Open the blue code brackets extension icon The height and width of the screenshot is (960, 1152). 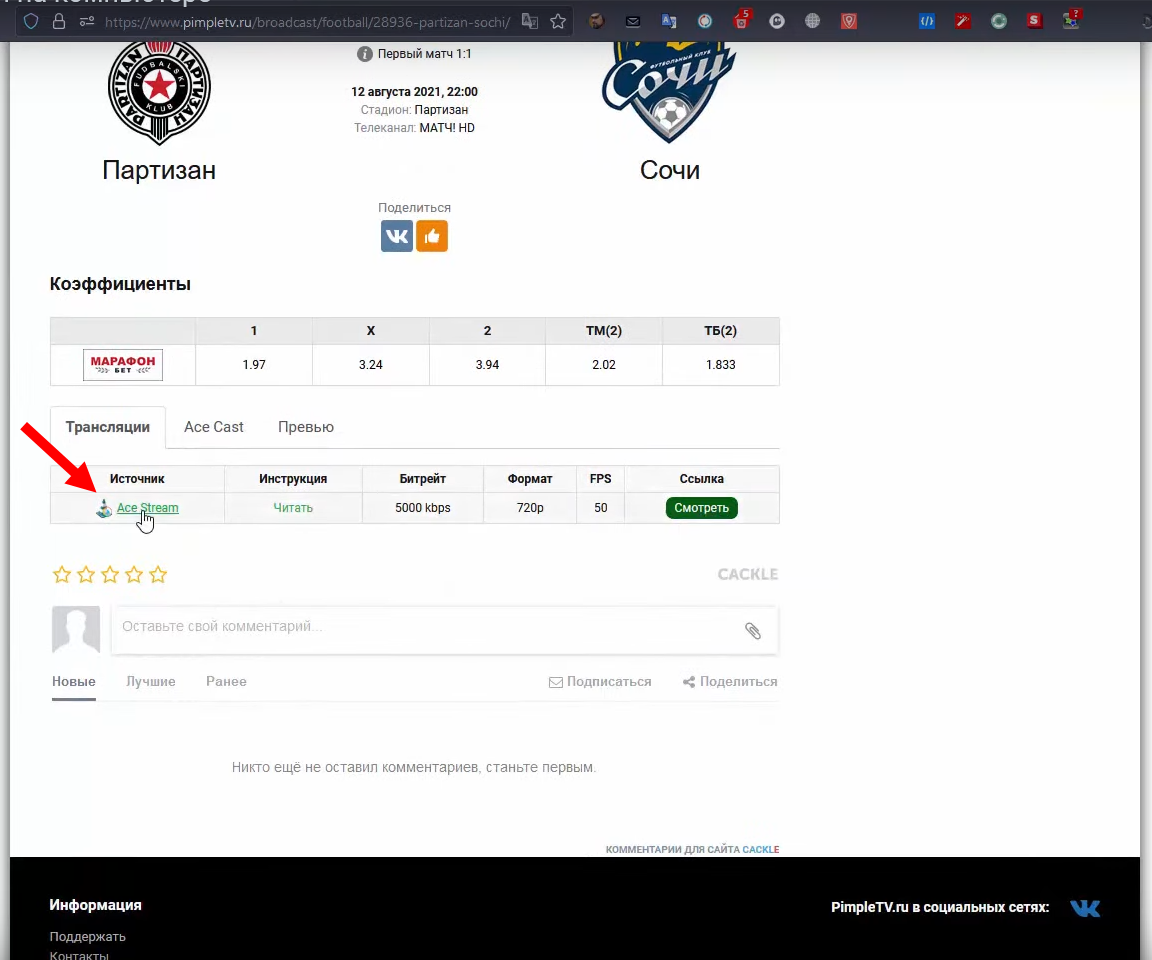click(x=927, y=21)
